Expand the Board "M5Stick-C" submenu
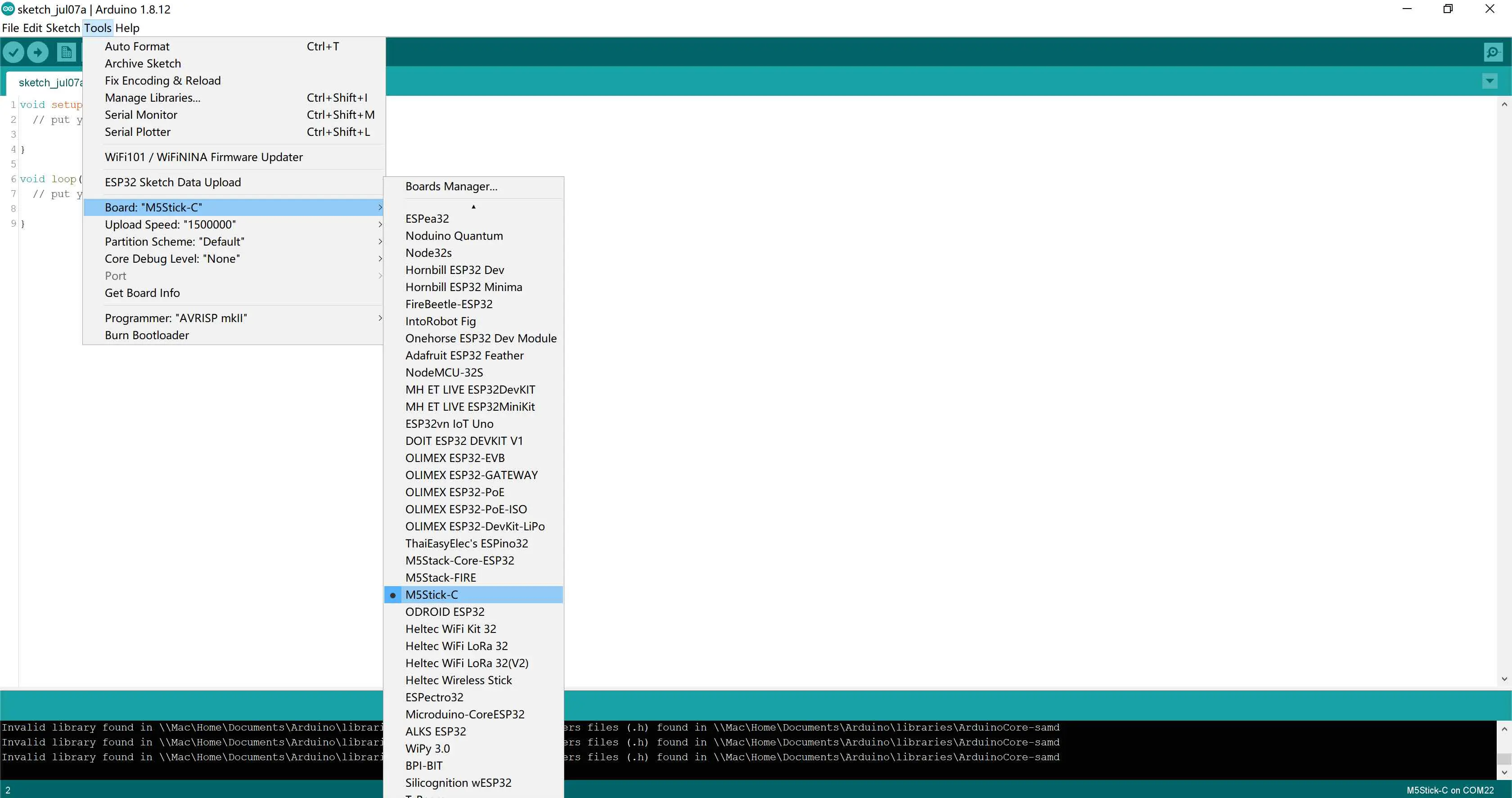 coord(234,207)
